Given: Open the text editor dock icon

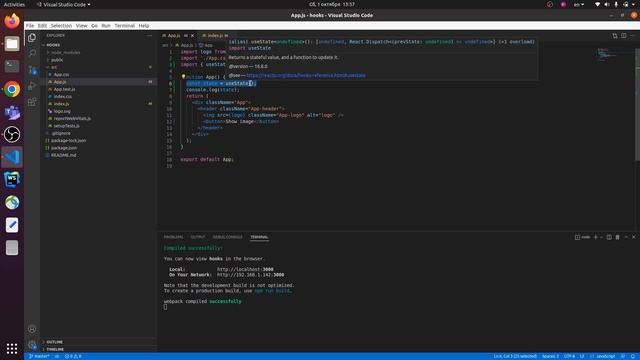Looking at the screenshot, I should pos(12,225).
